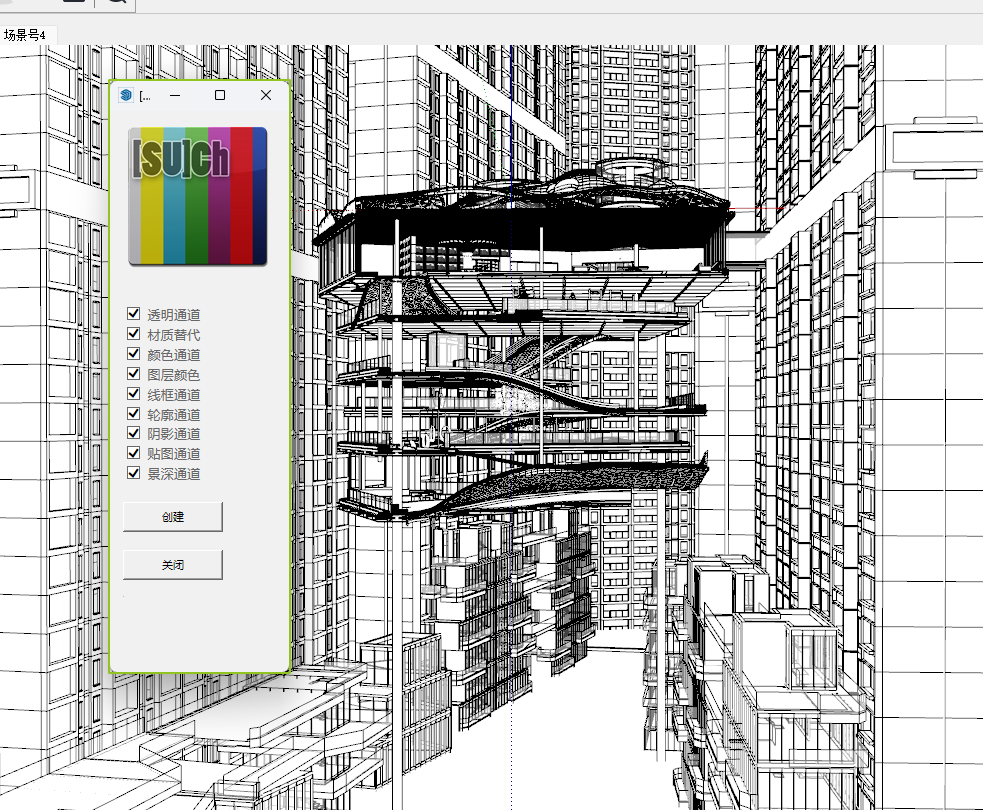Click the 创建 button
Screen dimensions: 983x810
[172, 517]
